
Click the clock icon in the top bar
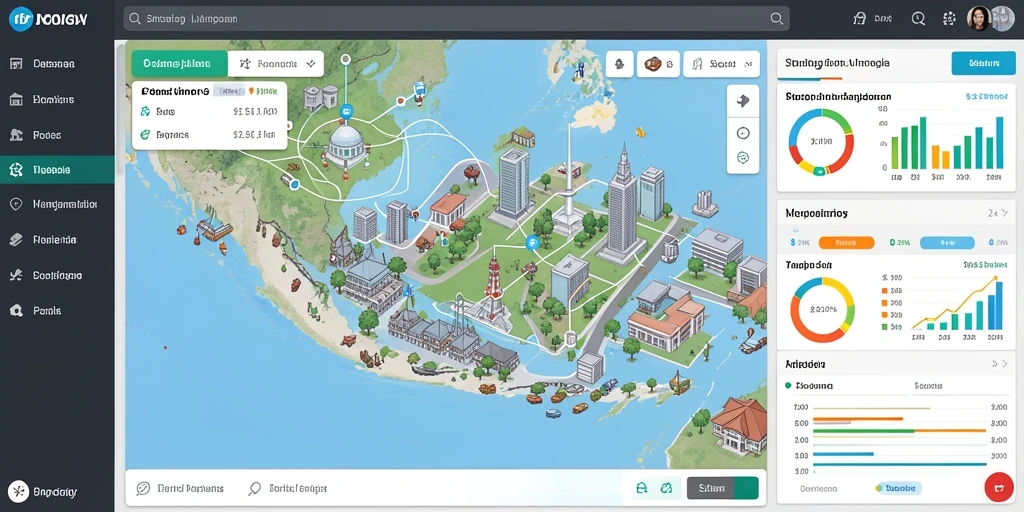click(x=918, y=19)
